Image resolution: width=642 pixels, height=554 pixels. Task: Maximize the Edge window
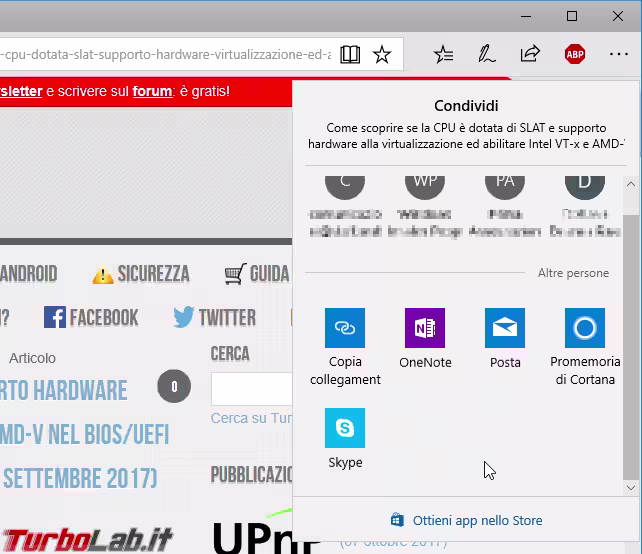point(572,16)
